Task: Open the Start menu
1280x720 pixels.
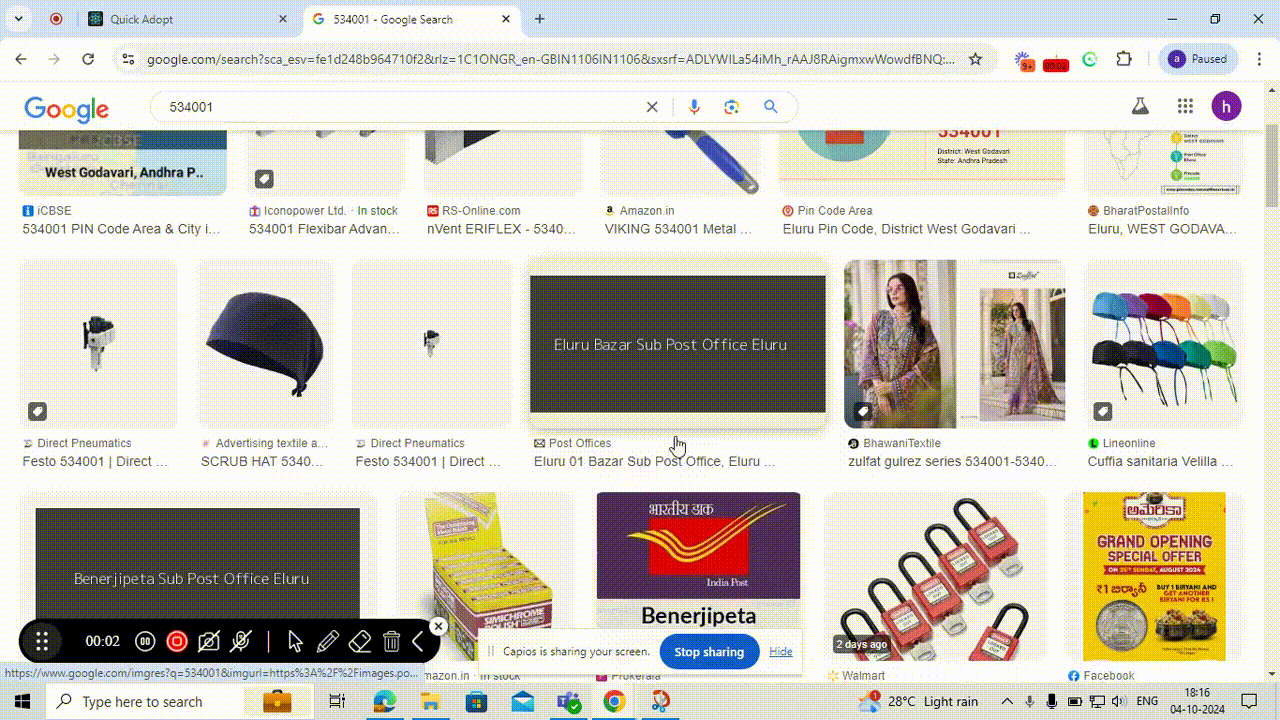Action: 22,701
